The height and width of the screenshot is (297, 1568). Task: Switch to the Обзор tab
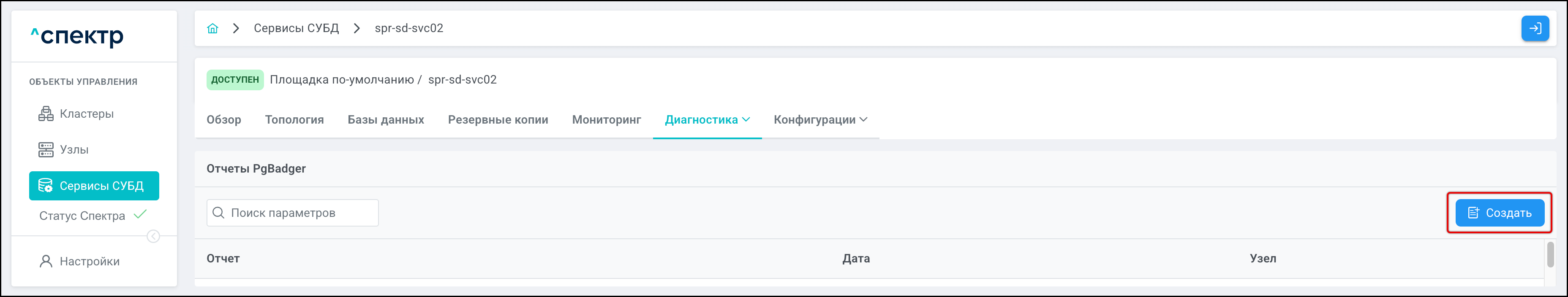[223, 120]
